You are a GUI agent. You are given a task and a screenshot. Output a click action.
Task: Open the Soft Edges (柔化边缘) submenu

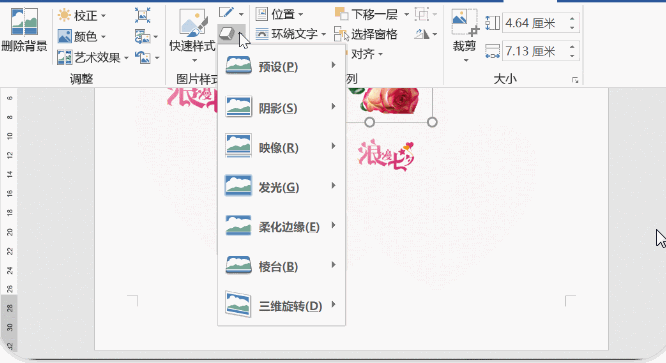[281, 226]
